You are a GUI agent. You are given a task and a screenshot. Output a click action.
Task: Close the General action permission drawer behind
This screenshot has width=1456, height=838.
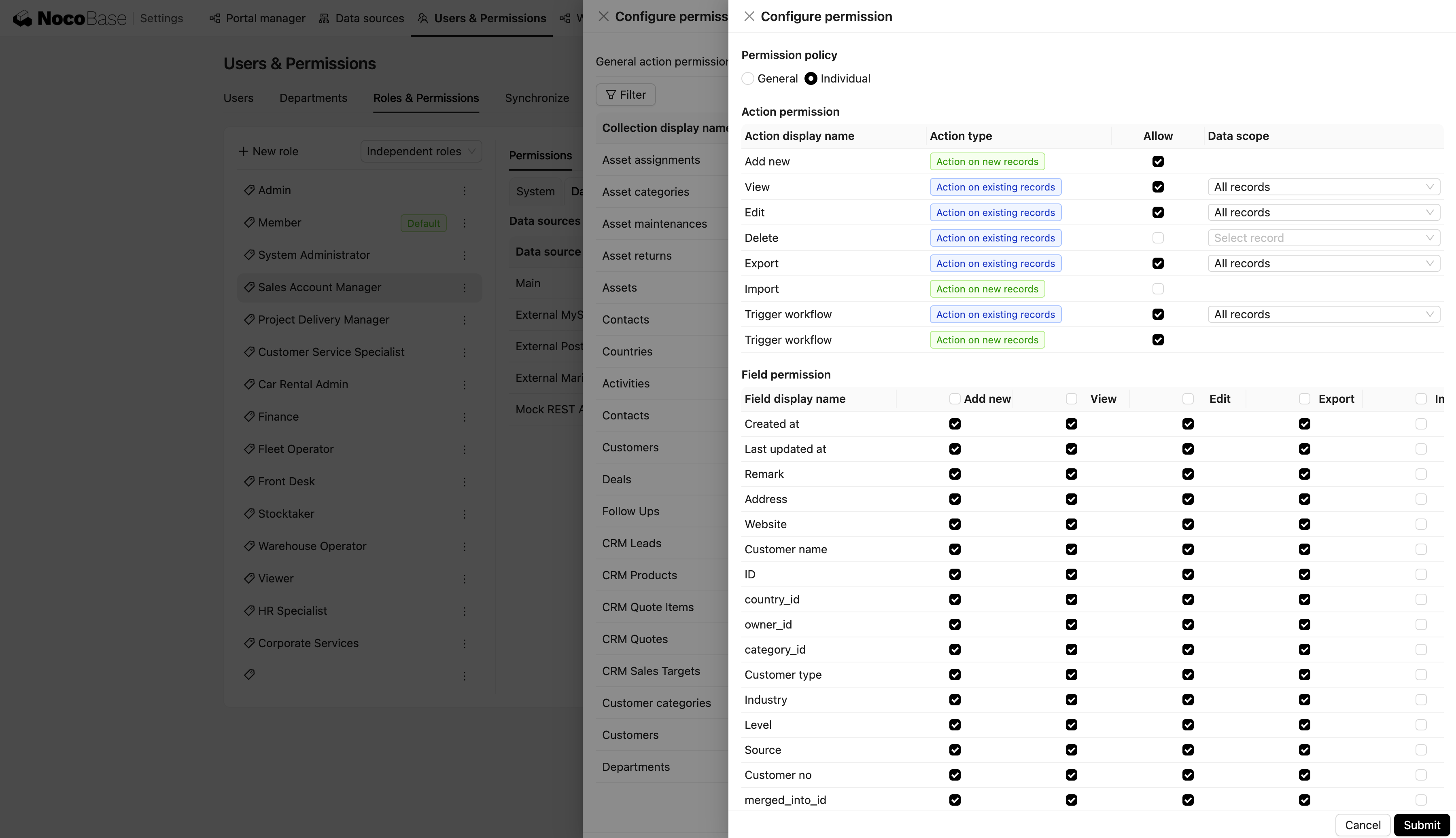603,16
